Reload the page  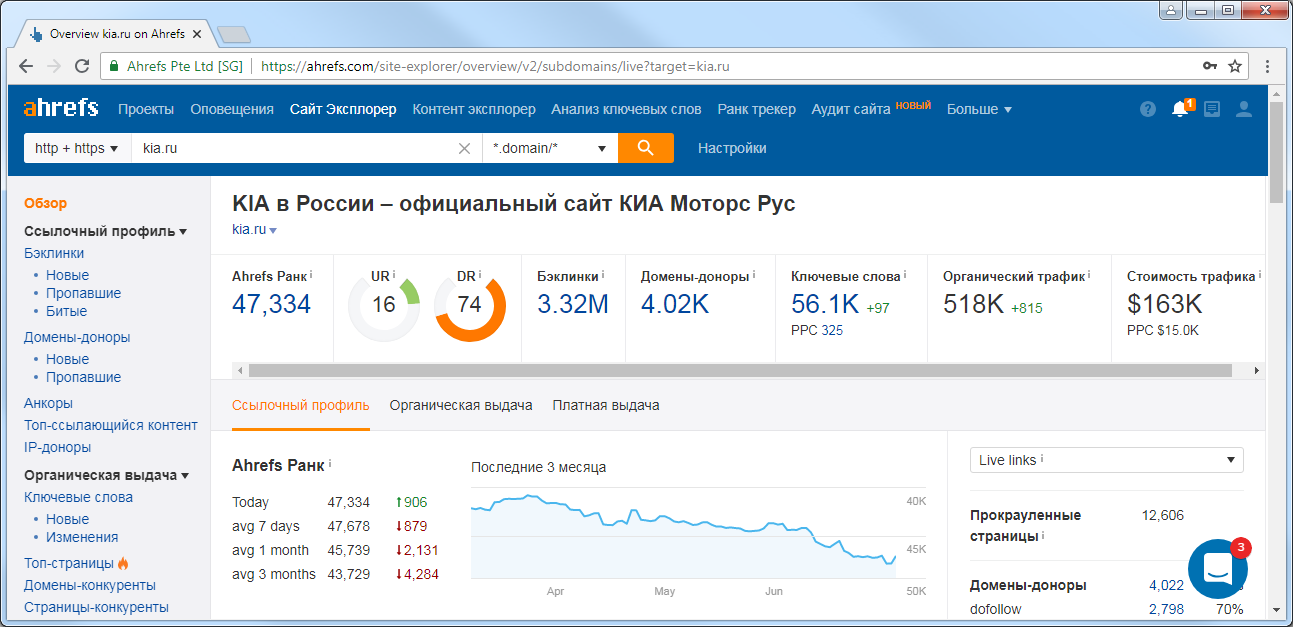coord(81,66)
